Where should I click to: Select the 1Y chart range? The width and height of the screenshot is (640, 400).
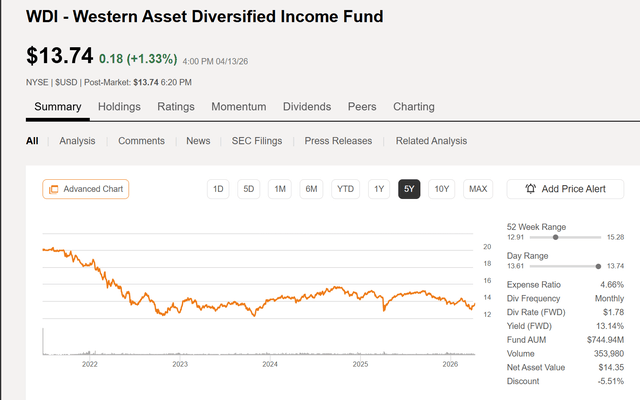tap(379, 189)
